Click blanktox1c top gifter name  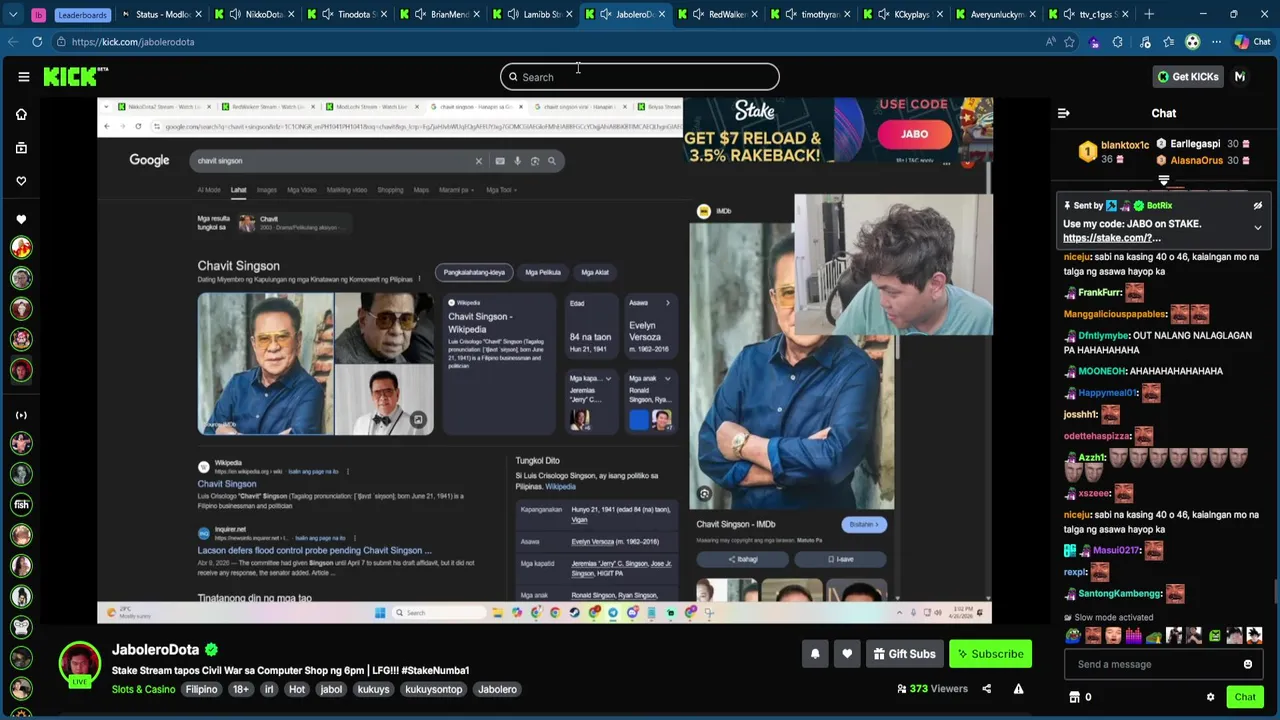click(x=1124, y=145)
